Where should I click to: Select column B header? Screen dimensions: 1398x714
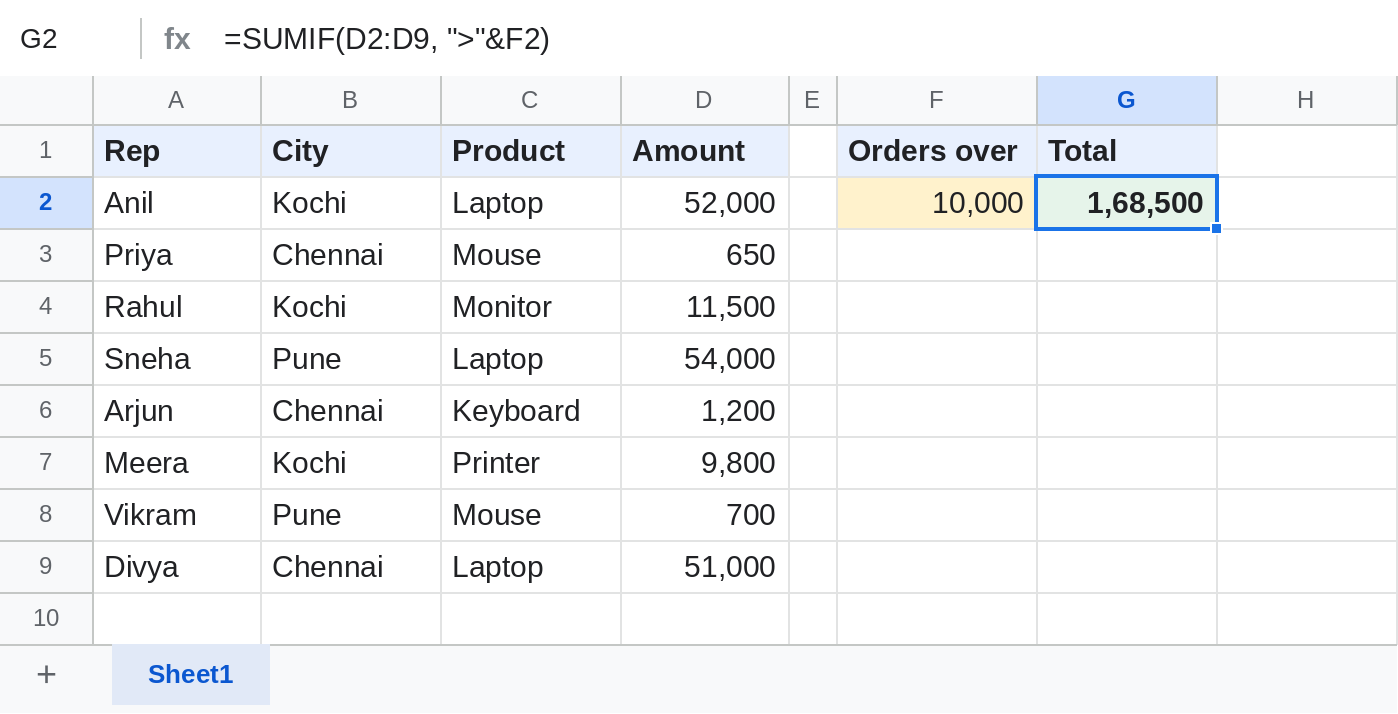[x=351, y=100]
